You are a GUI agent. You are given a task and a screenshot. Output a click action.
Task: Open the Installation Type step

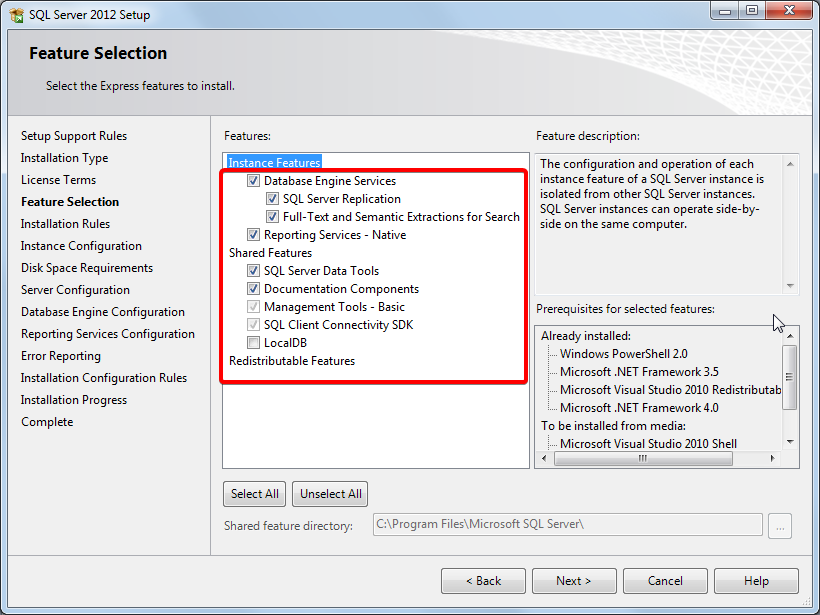point(64,158)
